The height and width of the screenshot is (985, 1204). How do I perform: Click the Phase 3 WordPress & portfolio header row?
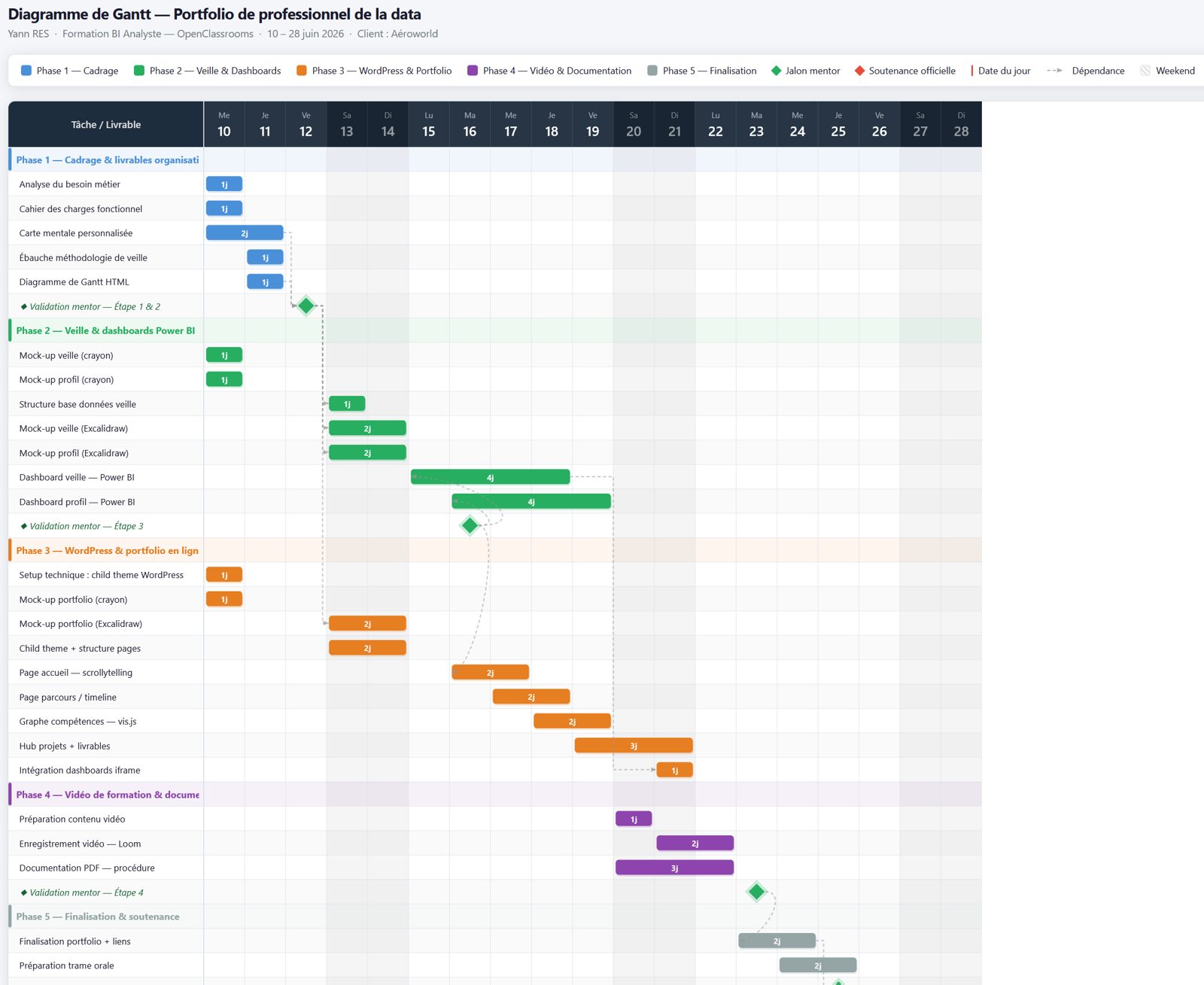[x=495, y=550]
